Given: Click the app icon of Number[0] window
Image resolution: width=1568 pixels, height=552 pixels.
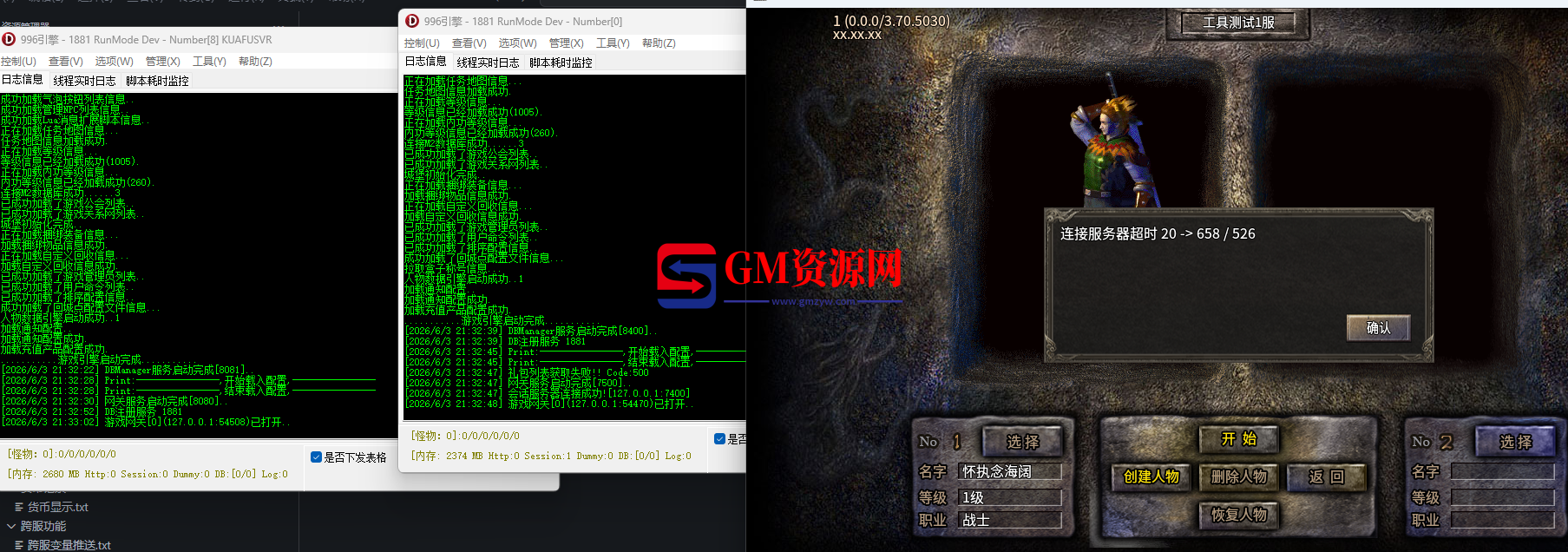Looking at the screenshot, I should coord(412,21).
